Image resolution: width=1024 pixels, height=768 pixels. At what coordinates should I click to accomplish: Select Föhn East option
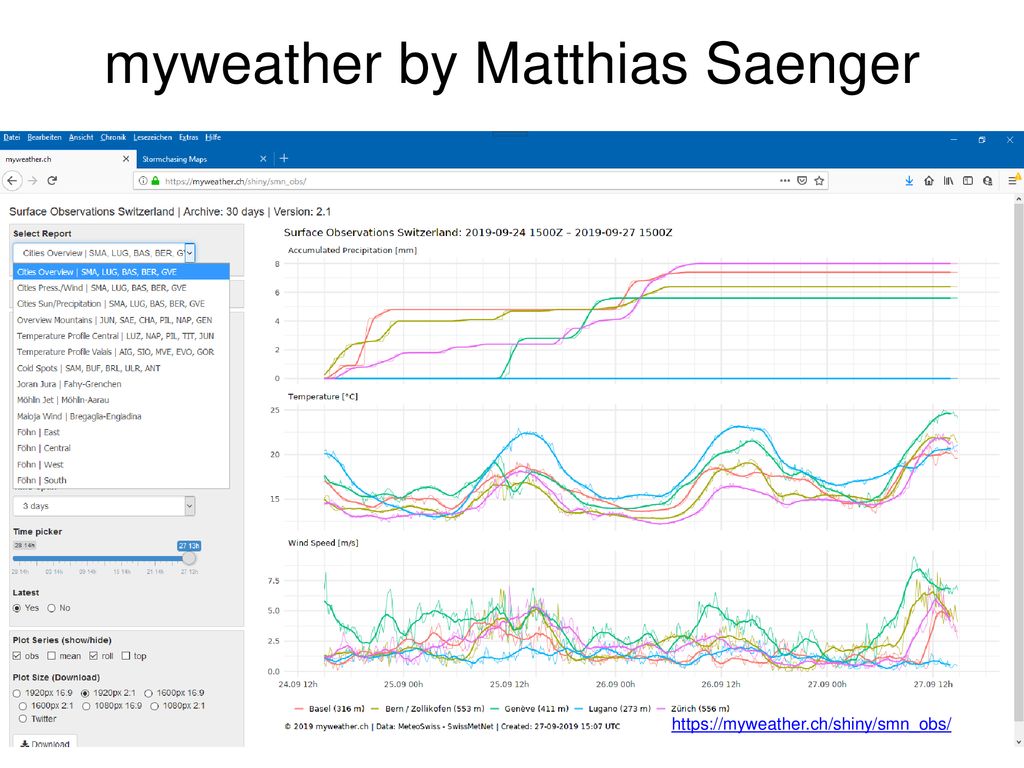[x=121, y=432]
